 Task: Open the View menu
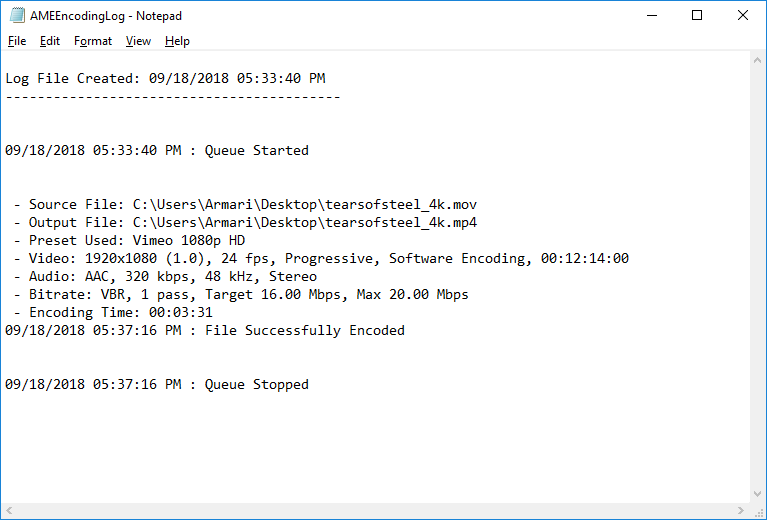coord(138,41)
